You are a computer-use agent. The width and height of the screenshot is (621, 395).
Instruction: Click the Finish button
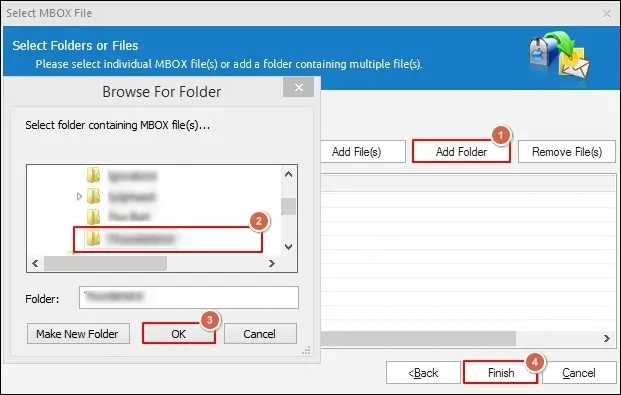point(501,372)
